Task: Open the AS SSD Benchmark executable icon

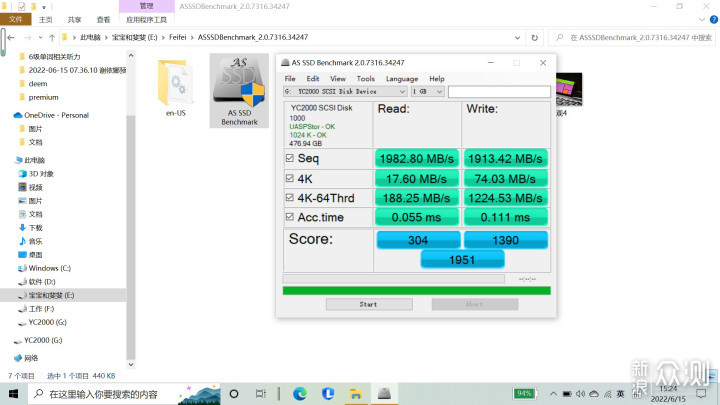Action: [239, 90]
